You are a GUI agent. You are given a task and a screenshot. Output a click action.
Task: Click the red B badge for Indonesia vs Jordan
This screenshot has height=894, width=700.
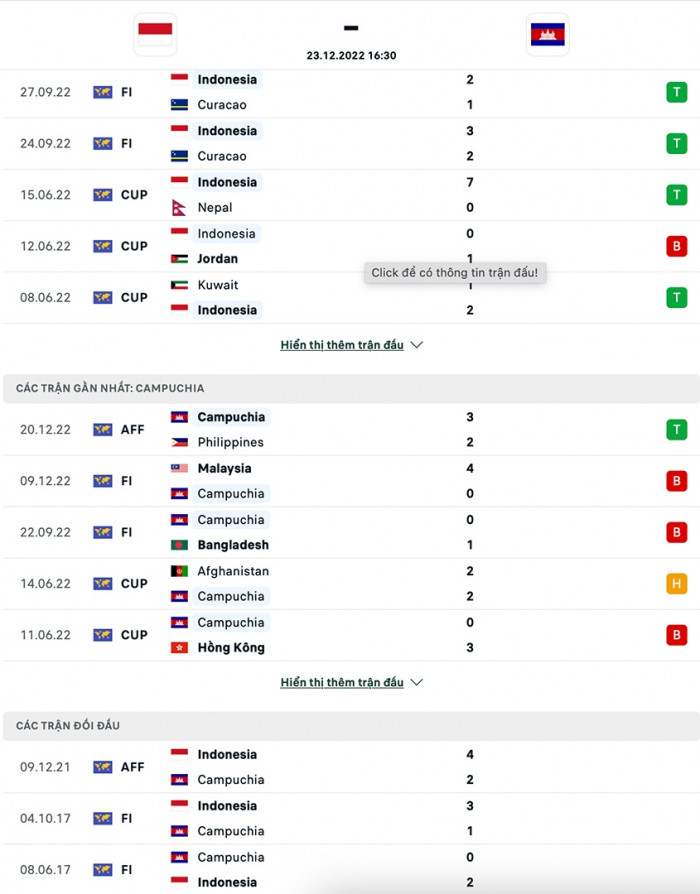(677, 246)
